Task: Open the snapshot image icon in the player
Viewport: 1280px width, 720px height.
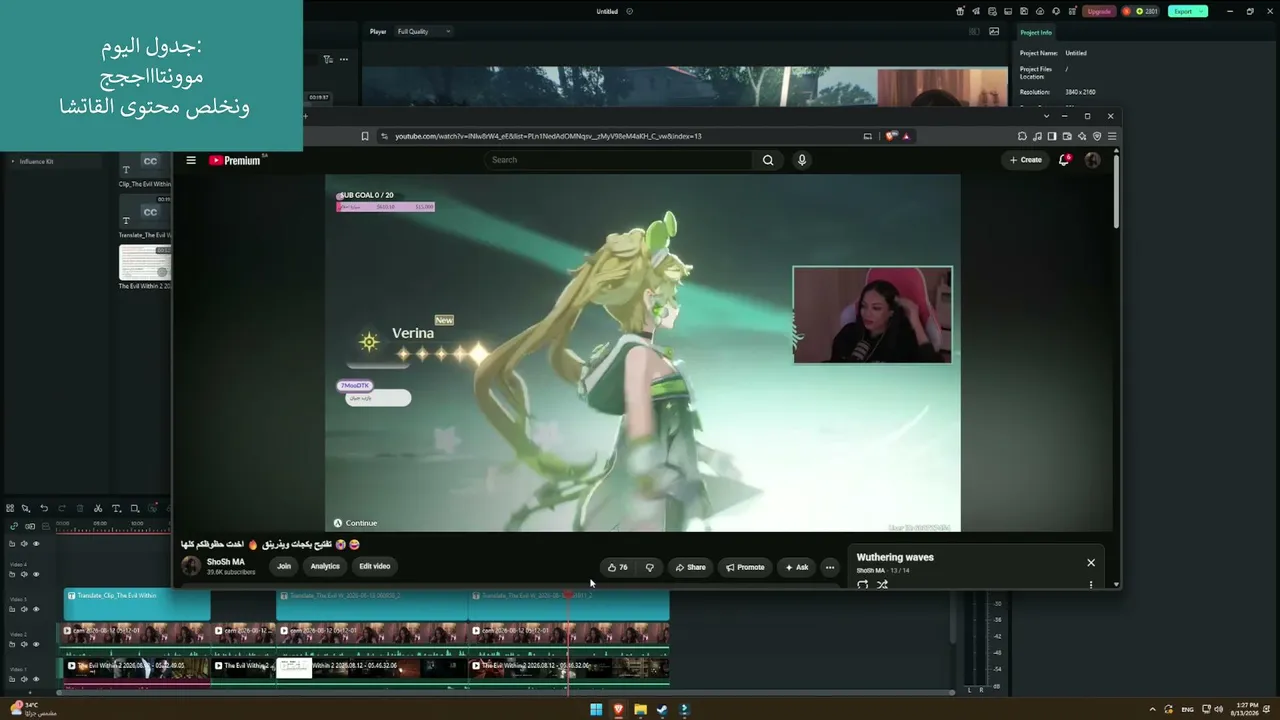Action: [x=994, y=31]
